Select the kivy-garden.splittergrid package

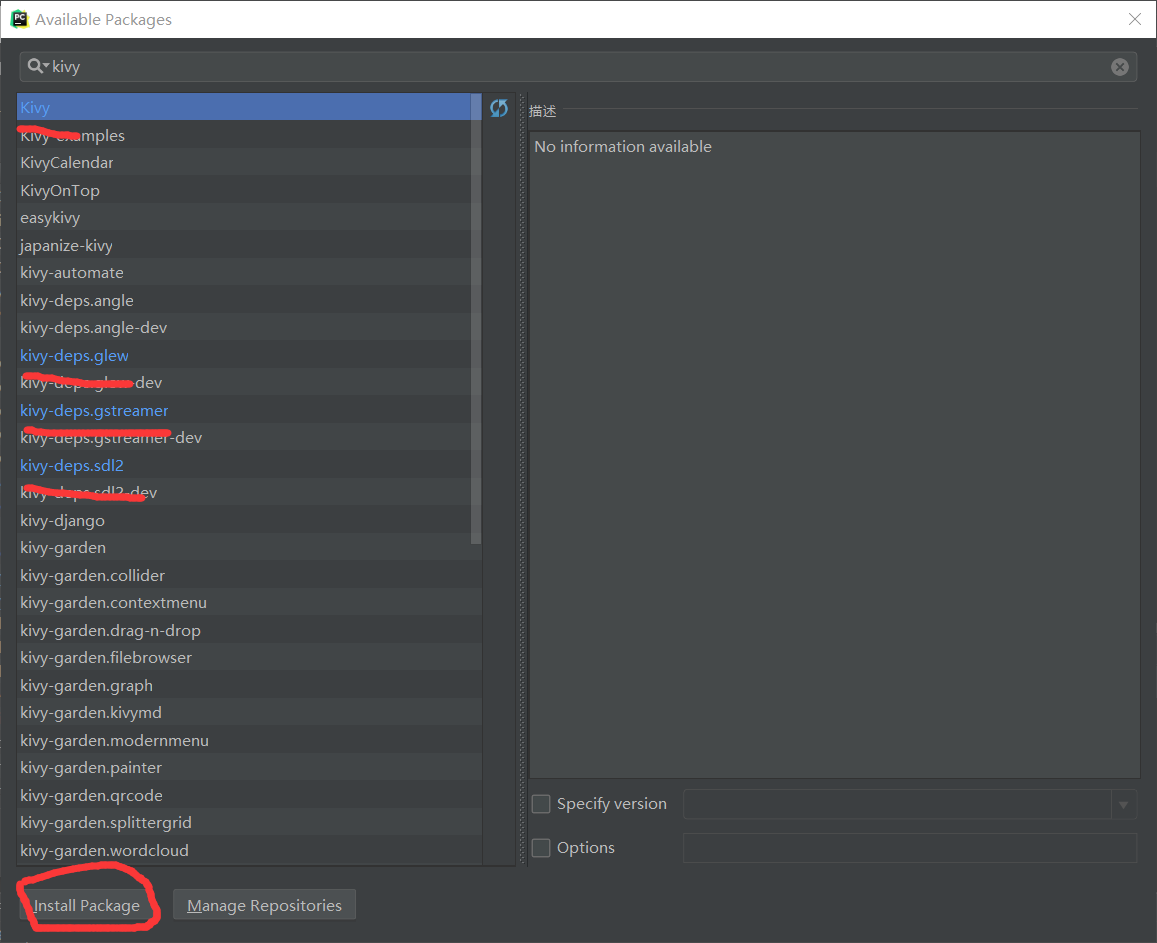[x=249, y=823]
